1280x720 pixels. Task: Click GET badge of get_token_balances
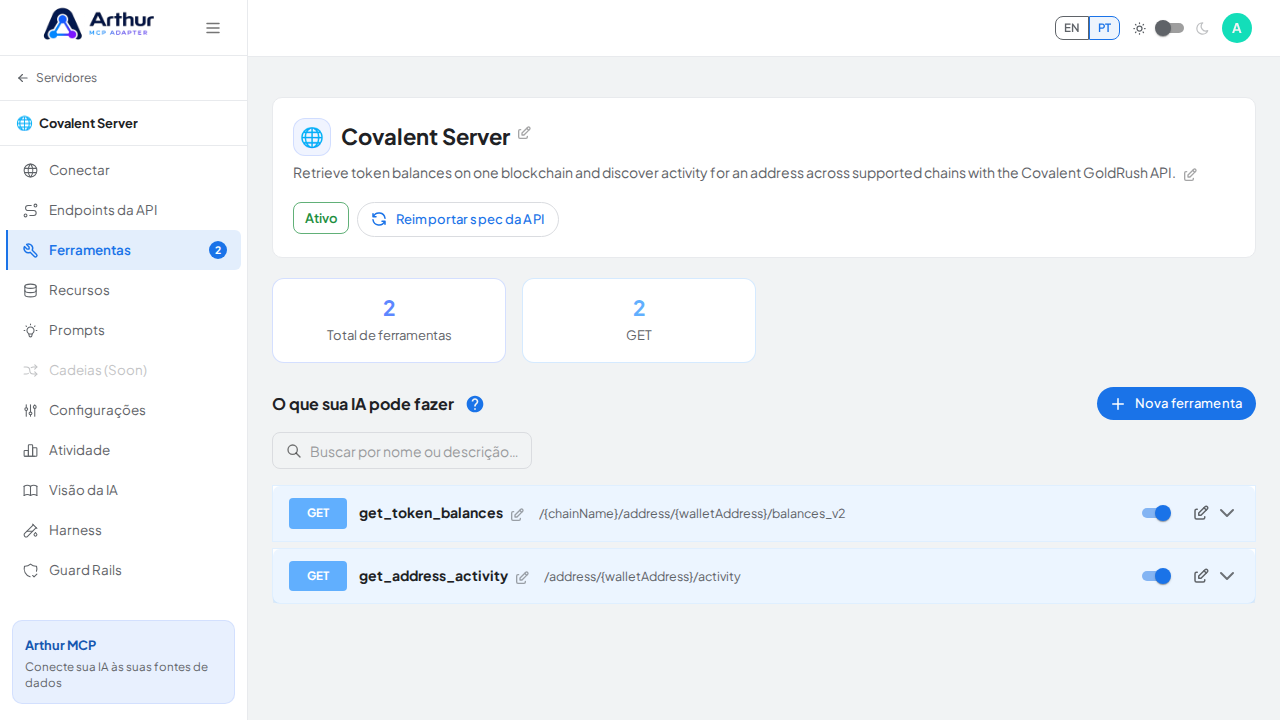click(318, 513)
